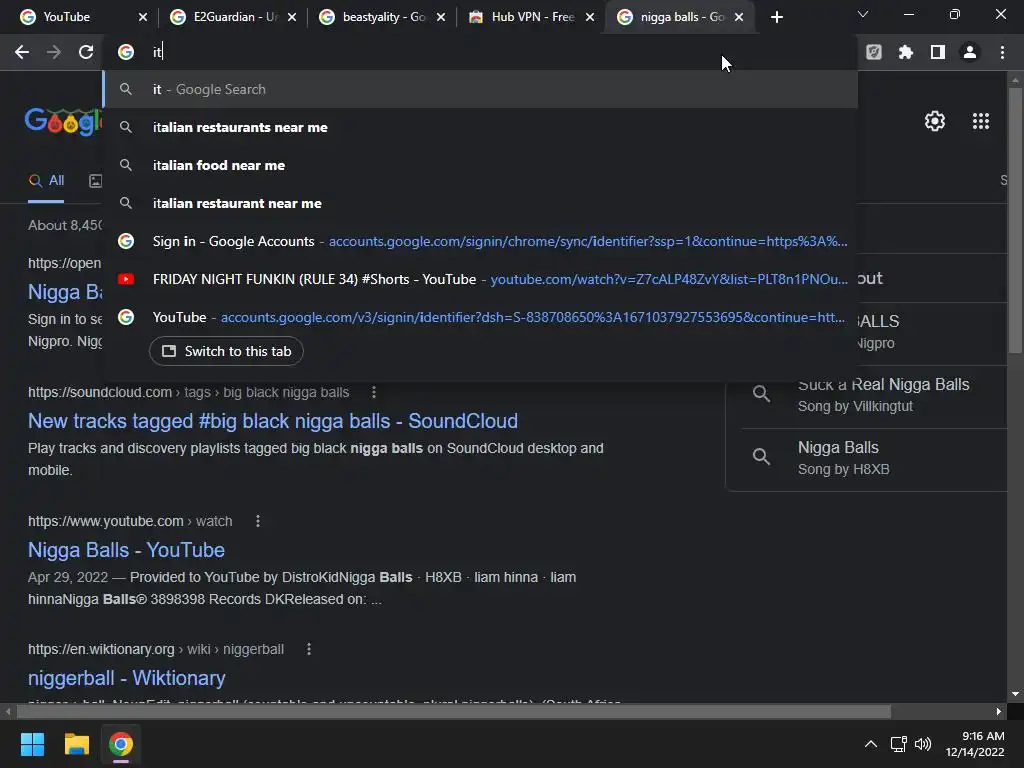The width and height of the screenshot is (1024, 768).
Task: Open the YouTube result title link
Action: coord(126,550)
